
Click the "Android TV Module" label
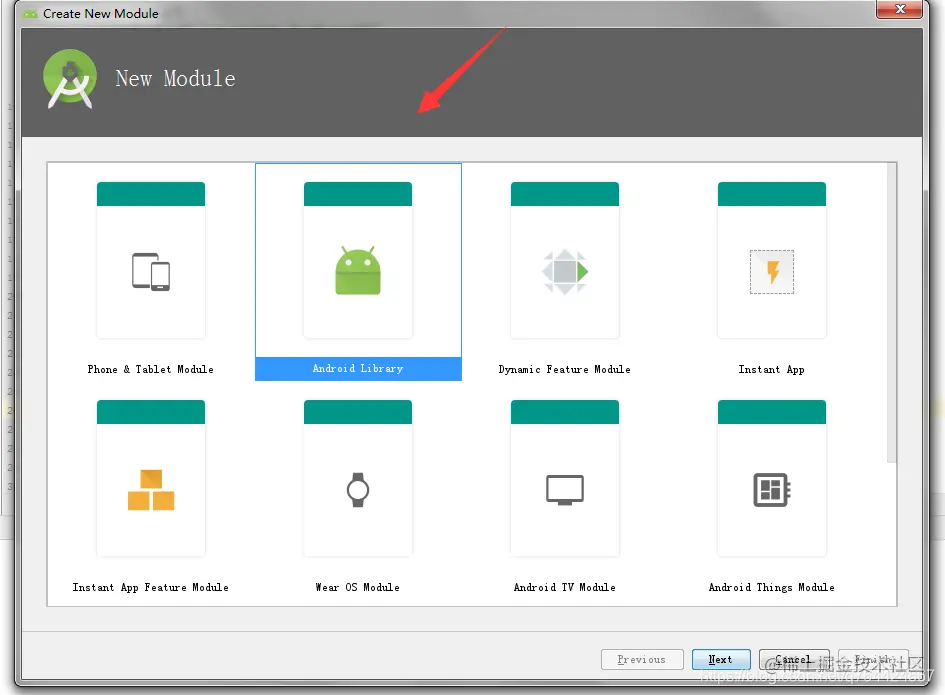coord(565,587)
